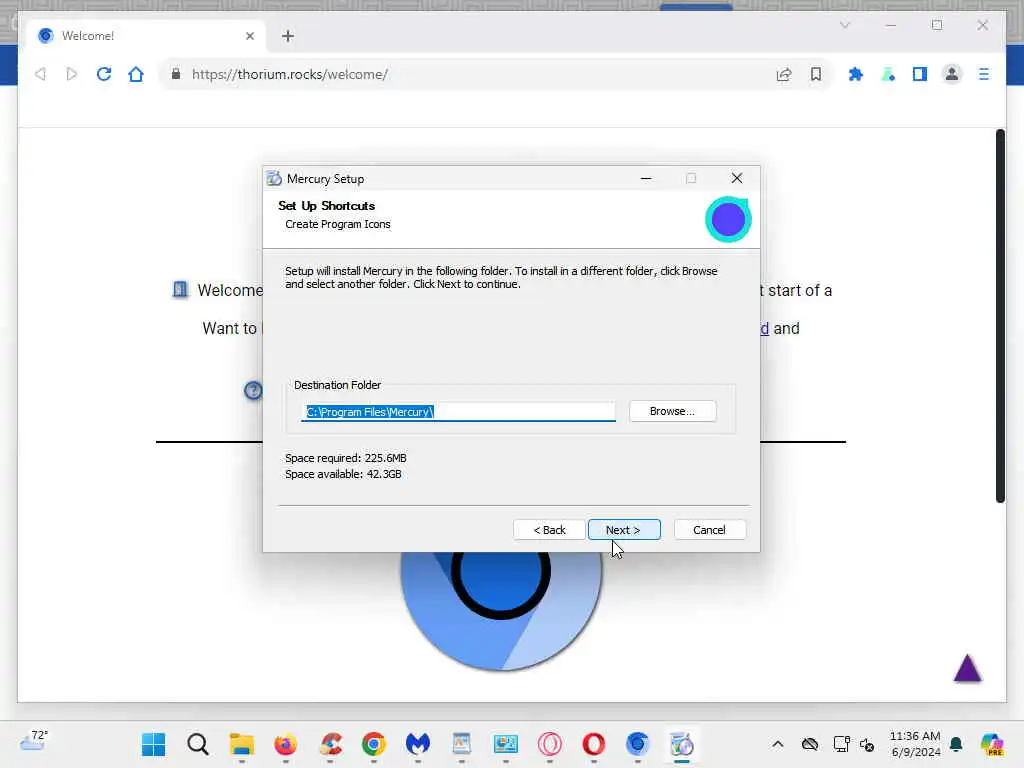Reload the page in Thorium browser
The image size is (1024, 768).
pos(104,74)
